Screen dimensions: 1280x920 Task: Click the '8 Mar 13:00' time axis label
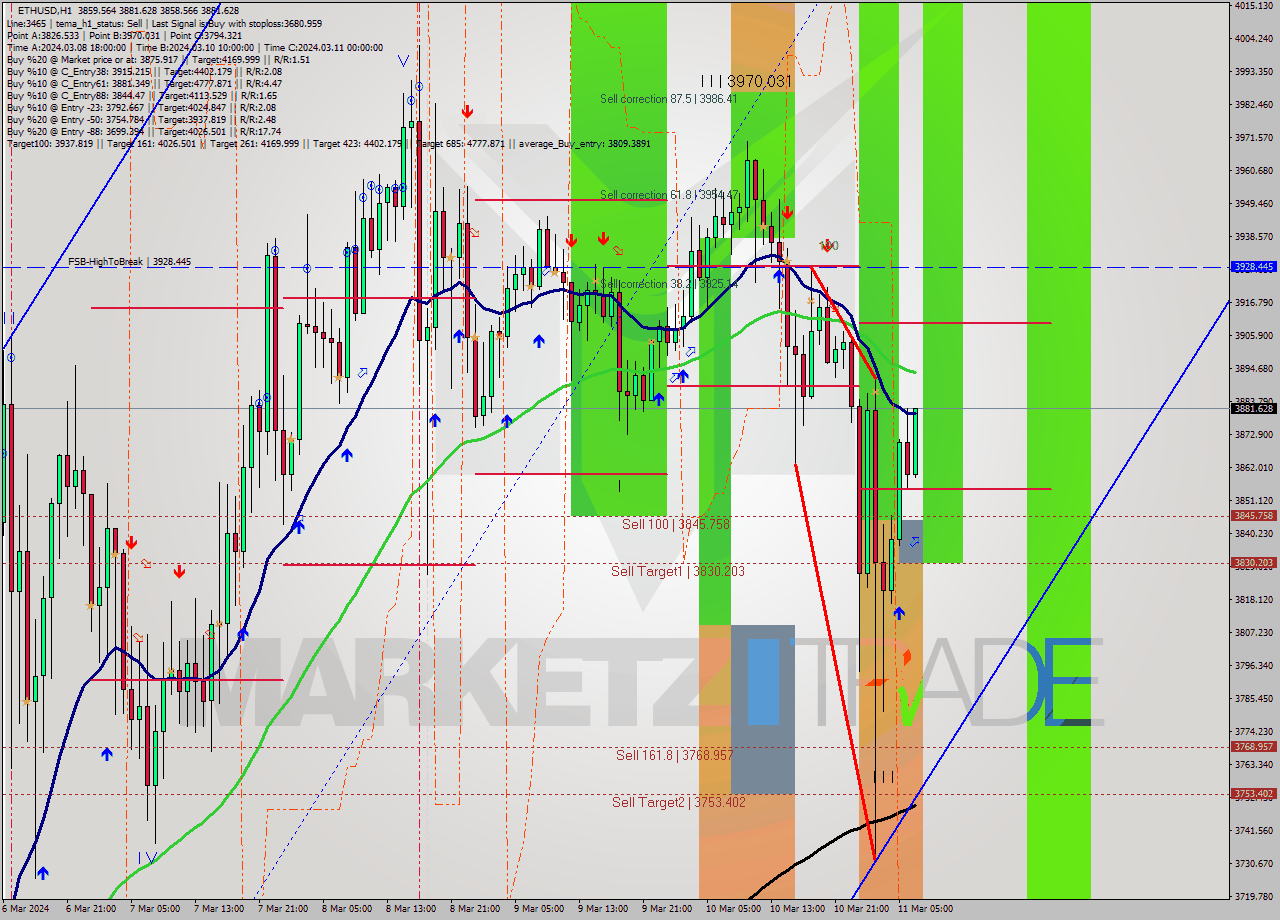pos(410,909)
